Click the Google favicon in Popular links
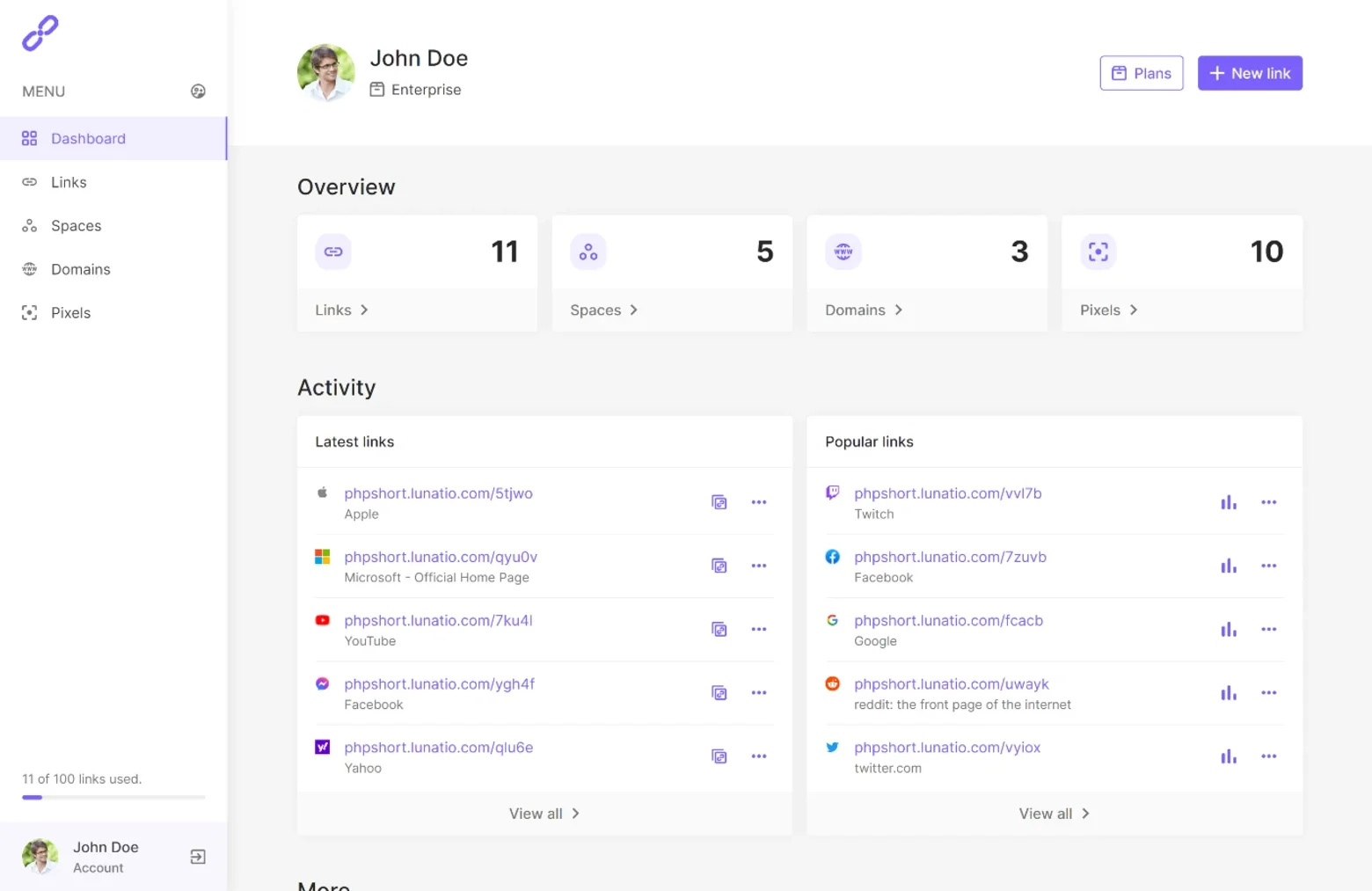This screenshot has height=891, width=1372. pyautogui.click(x=833, y=620)
